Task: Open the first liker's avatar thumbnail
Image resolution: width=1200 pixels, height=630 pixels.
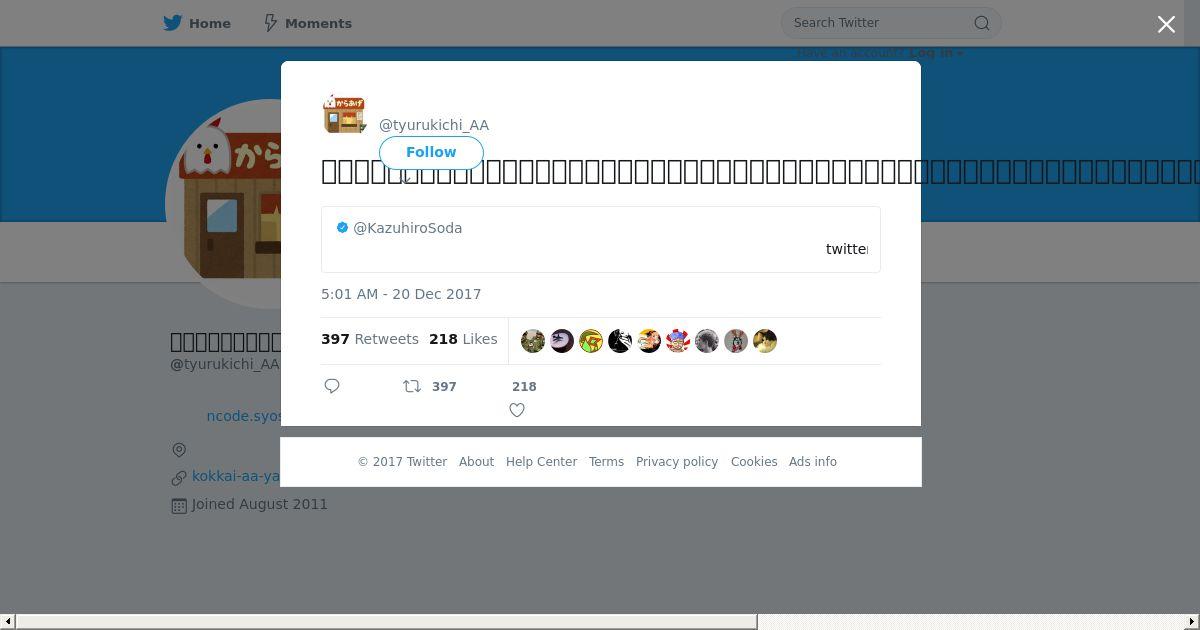Action: pos(533,341)
